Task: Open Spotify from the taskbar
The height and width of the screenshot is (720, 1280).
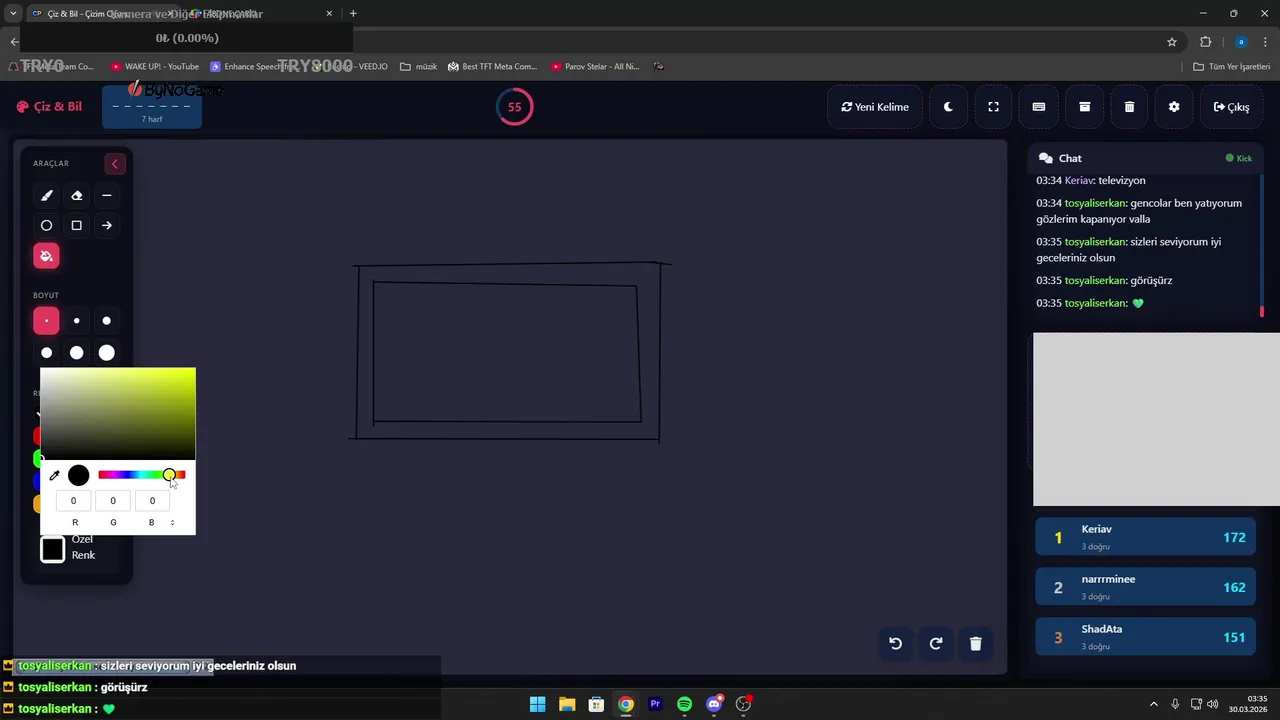Action: pos(684,704)
